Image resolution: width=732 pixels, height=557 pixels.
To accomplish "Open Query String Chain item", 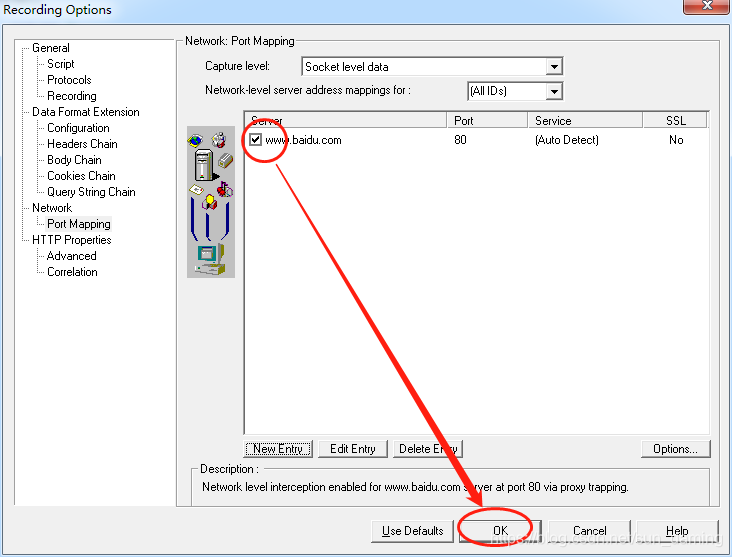I will [92, 192].
